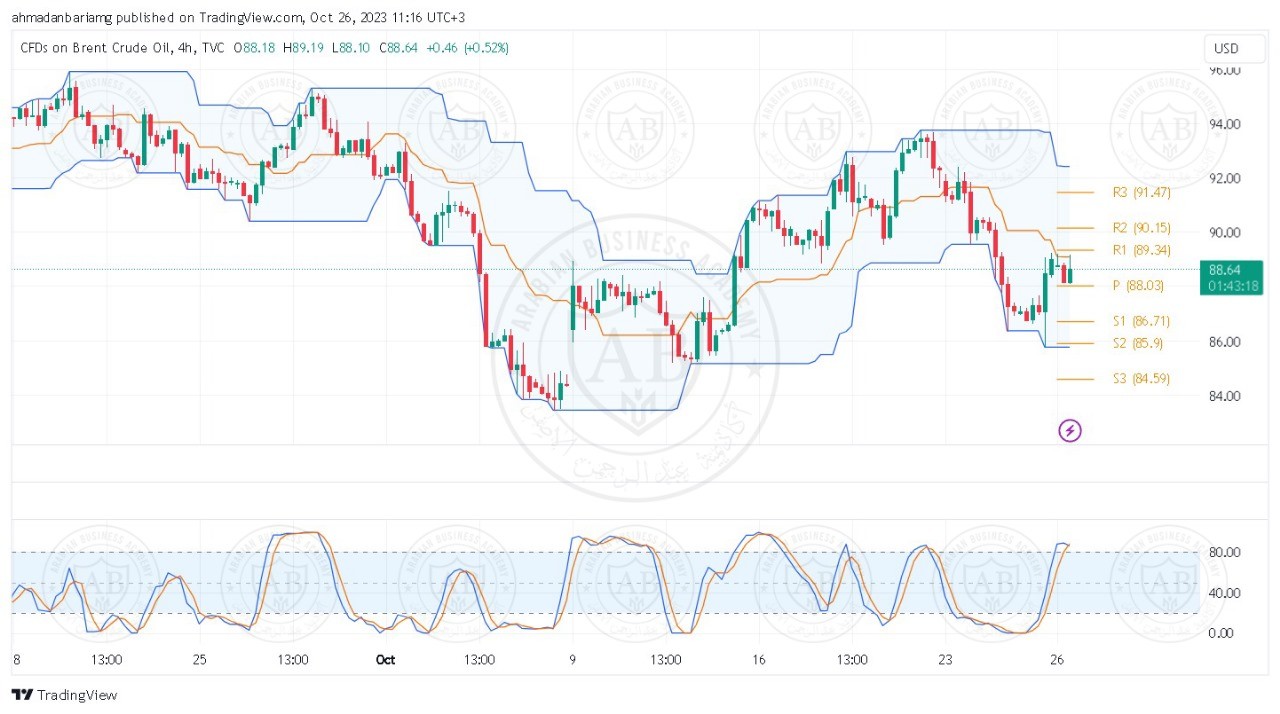
Task: Click the 80.00 oscillator axis label
Action: [x=1225, y=552]
